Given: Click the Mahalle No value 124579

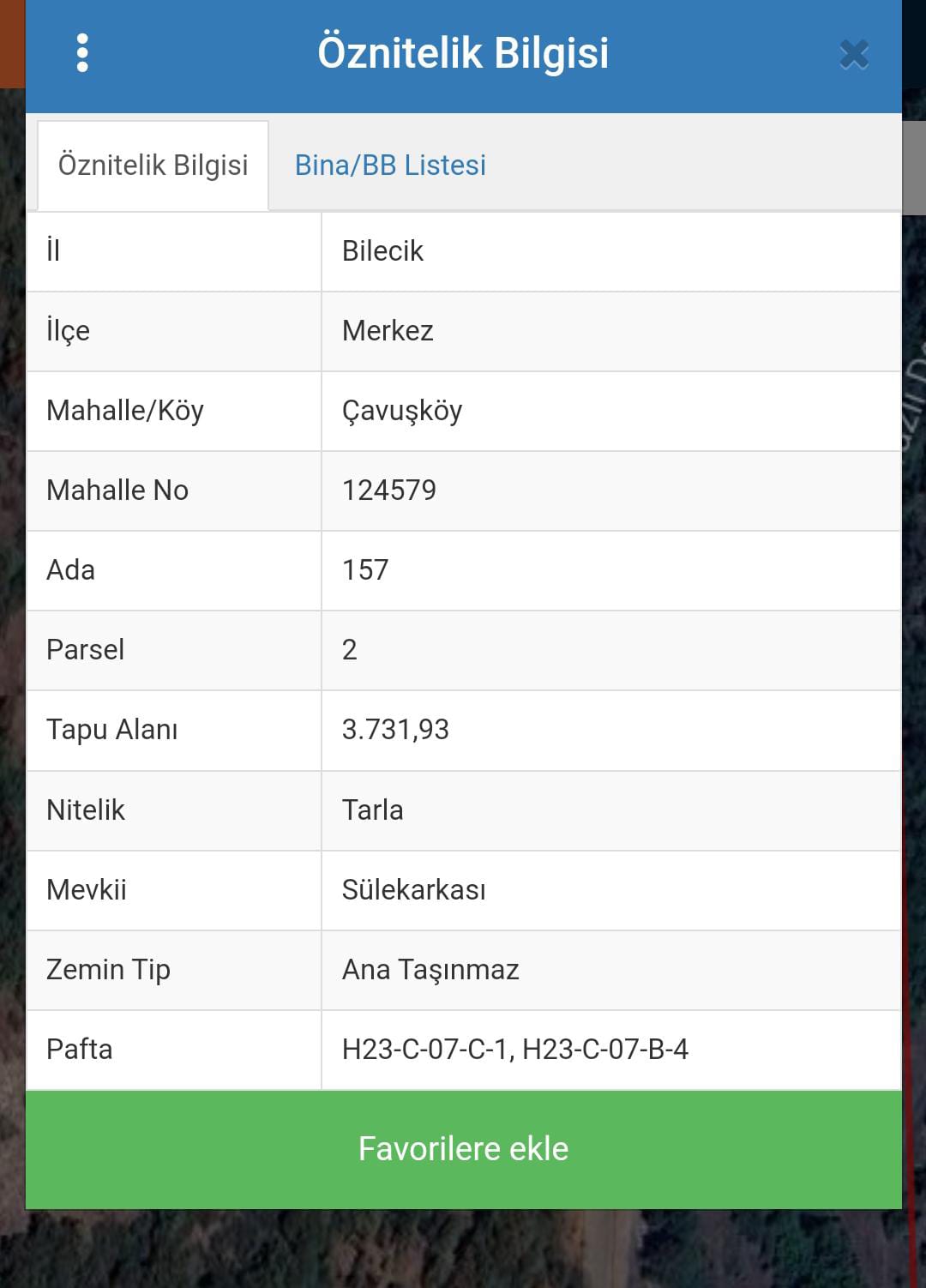Looking at the screenshot, I should coord(388,491).
